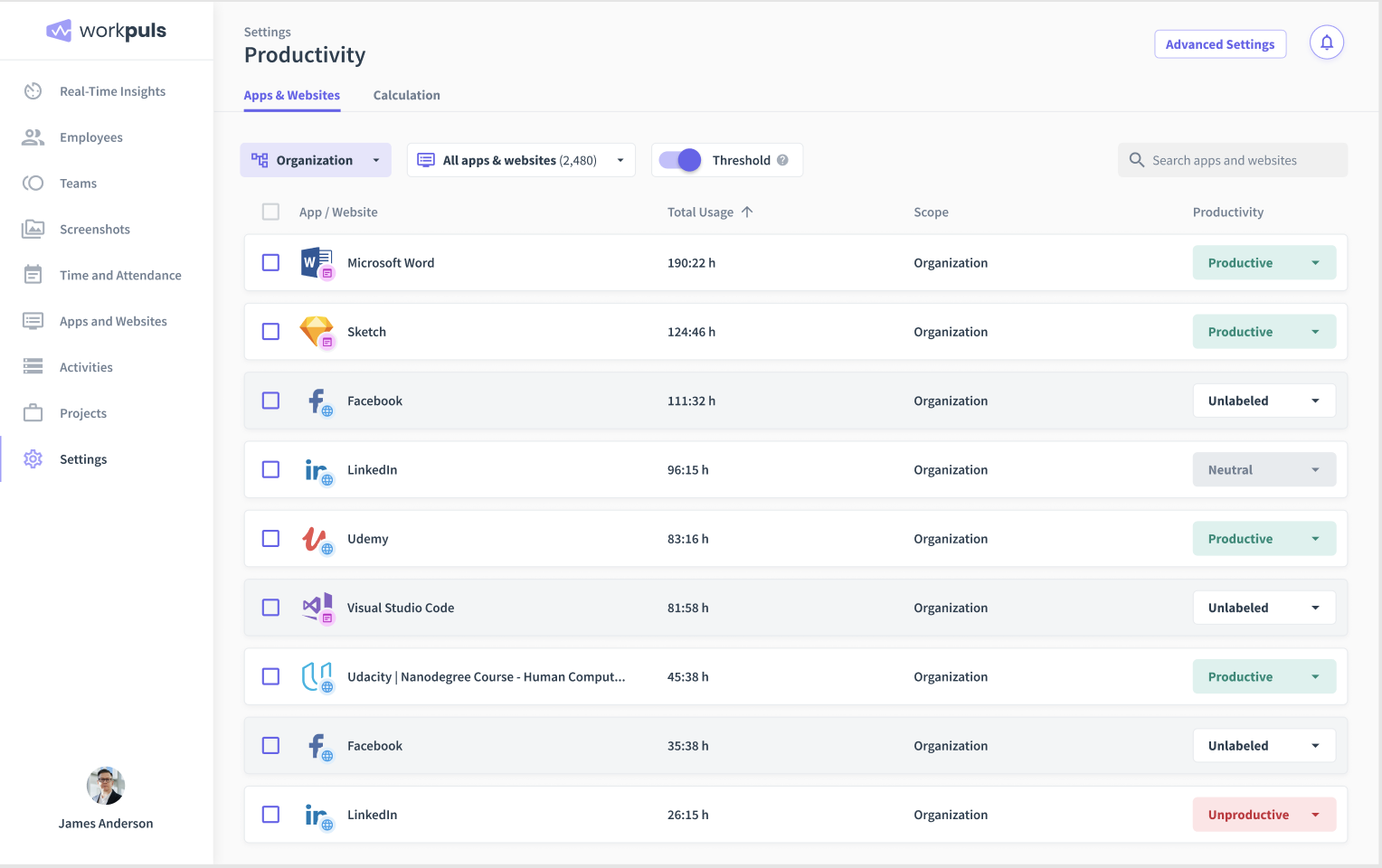Change LinkedIn's Neutral productivity label
Screen dimensions: 1382x868
[1264, 469]
